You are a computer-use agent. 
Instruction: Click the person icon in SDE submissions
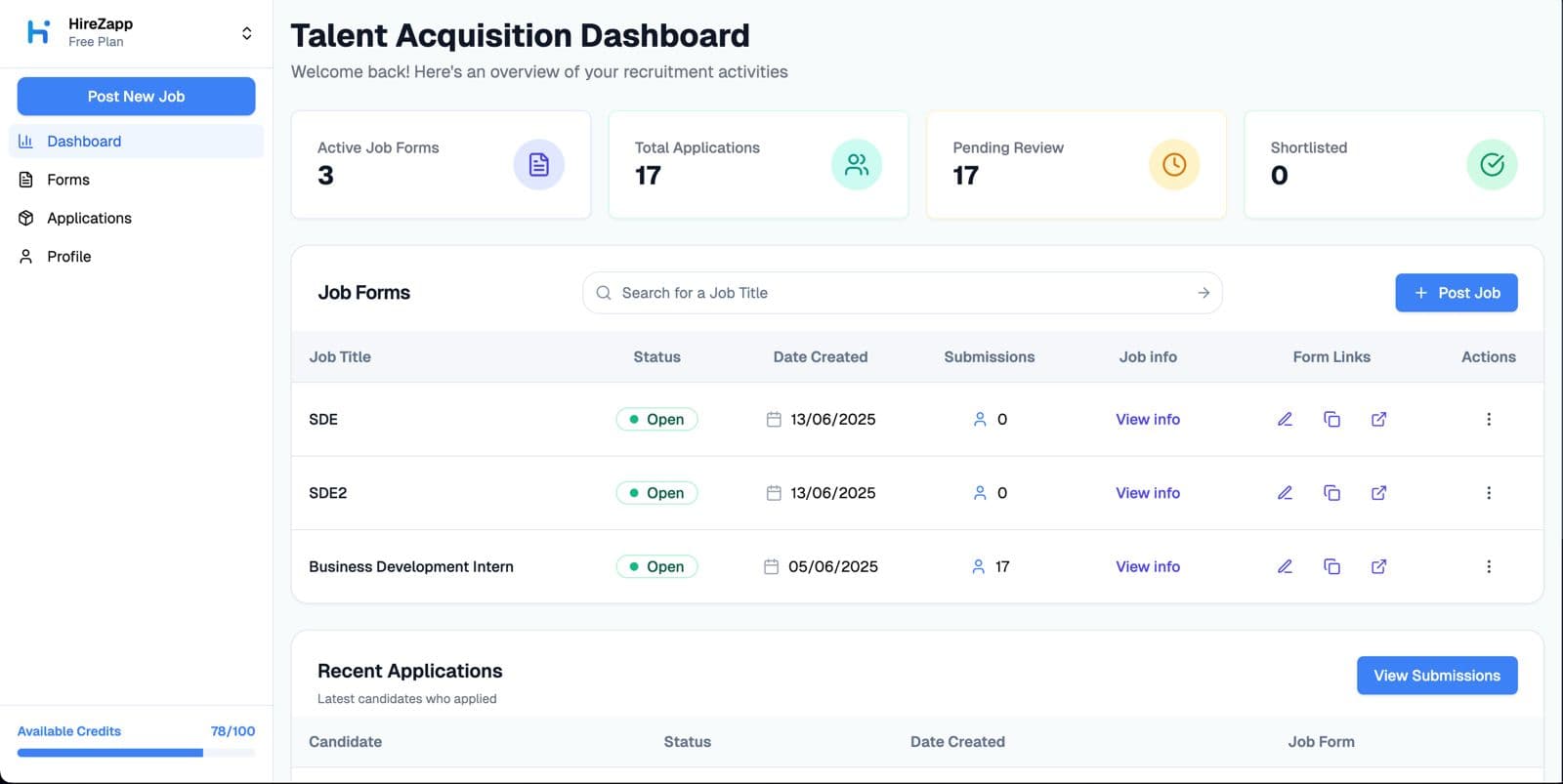tap(980, 419)
